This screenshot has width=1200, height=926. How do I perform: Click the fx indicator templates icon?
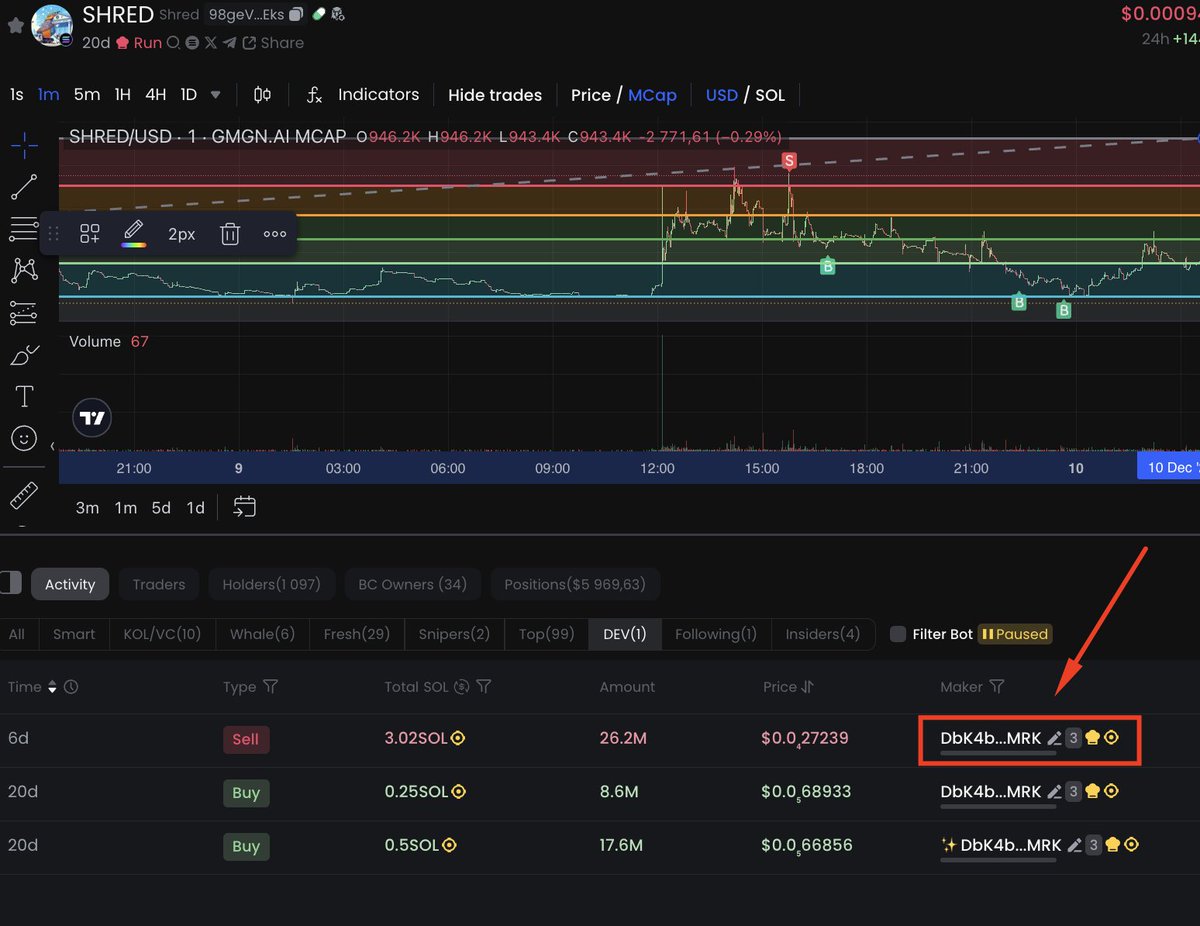tap(314, 95)
